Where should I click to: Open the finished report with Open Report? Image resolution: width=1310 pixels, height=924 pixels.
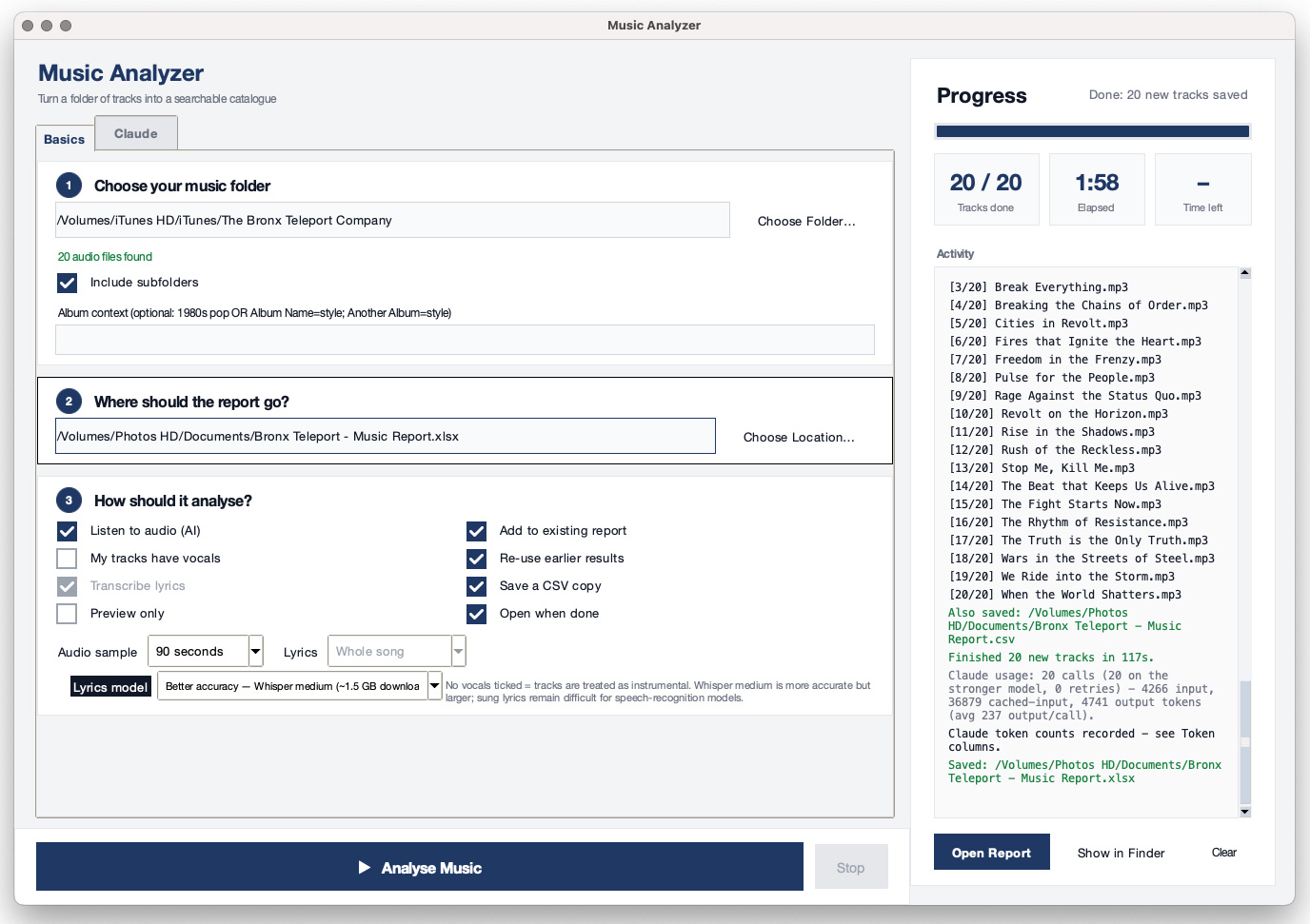pyautogui.click(x=991, y=853)
